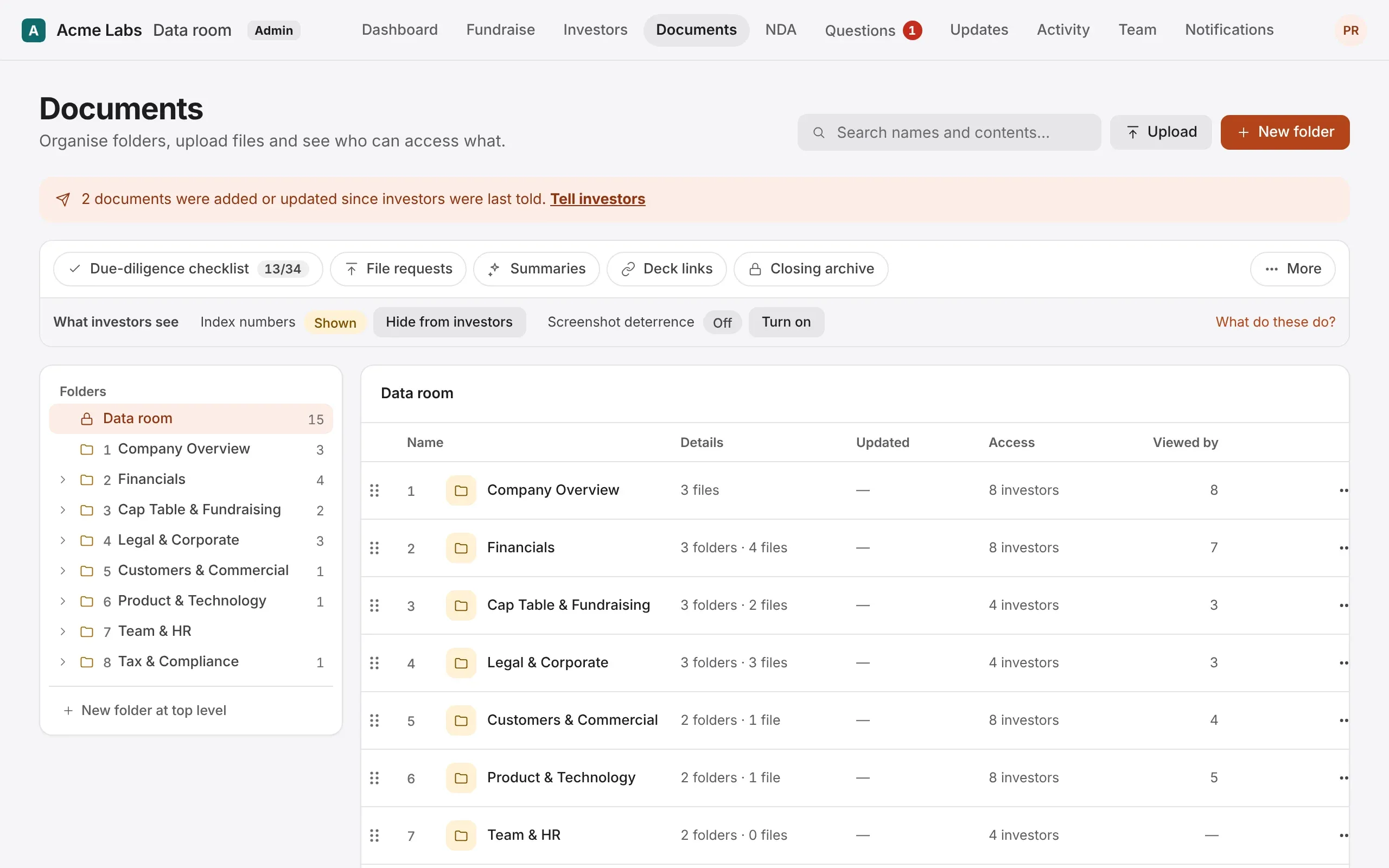Open the row actions menu for Financials

pyautogui.click(x=1343, y=548)
